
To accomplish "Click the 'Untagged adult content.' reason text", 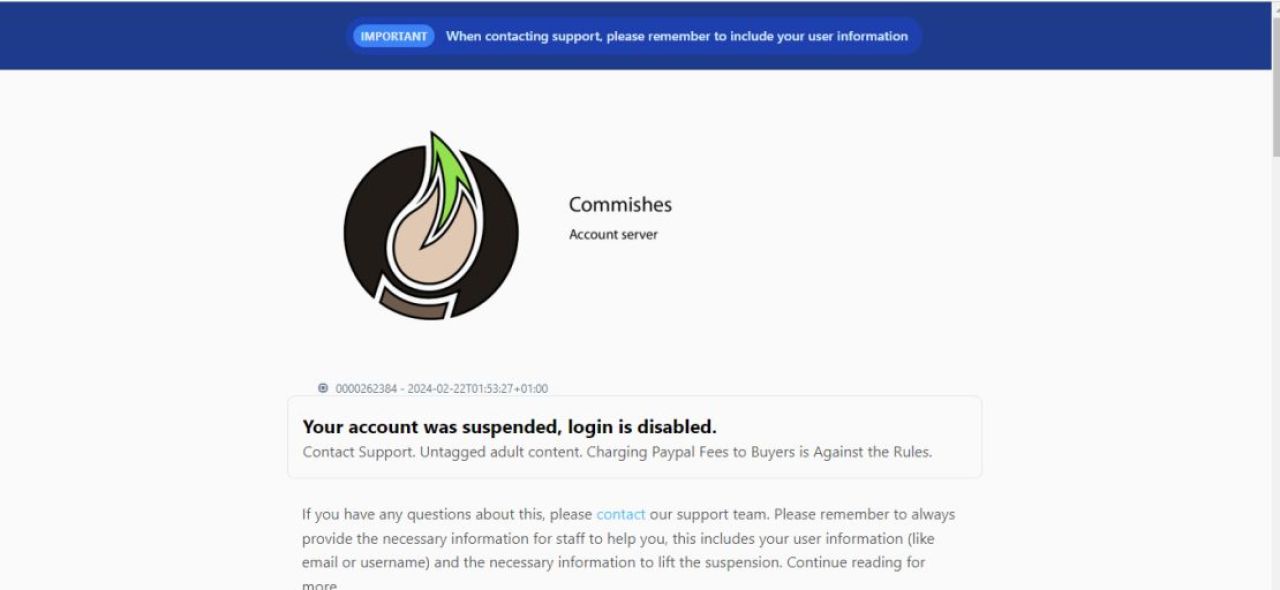I will [500, 452].
